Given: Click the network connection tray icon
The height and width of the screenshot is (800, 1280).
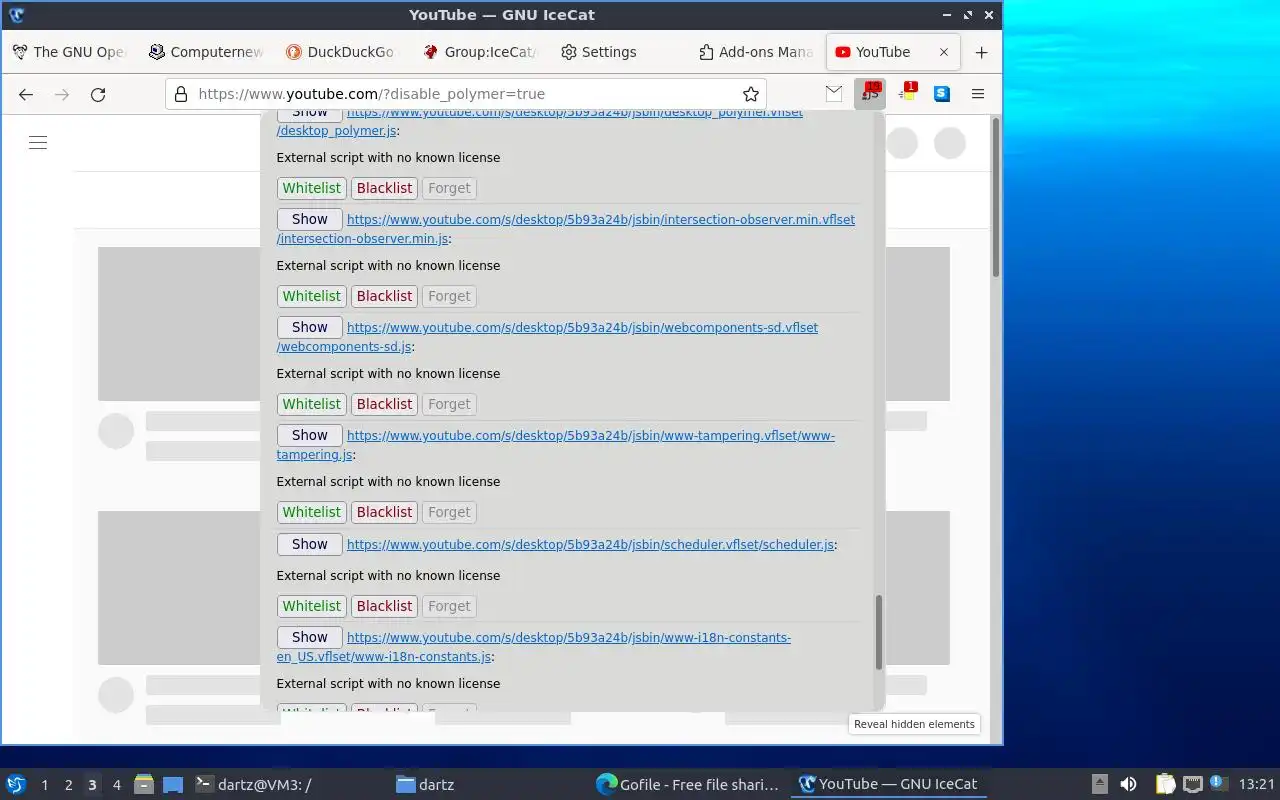Looking at the screenshot, I should [x=1192, y=784].
